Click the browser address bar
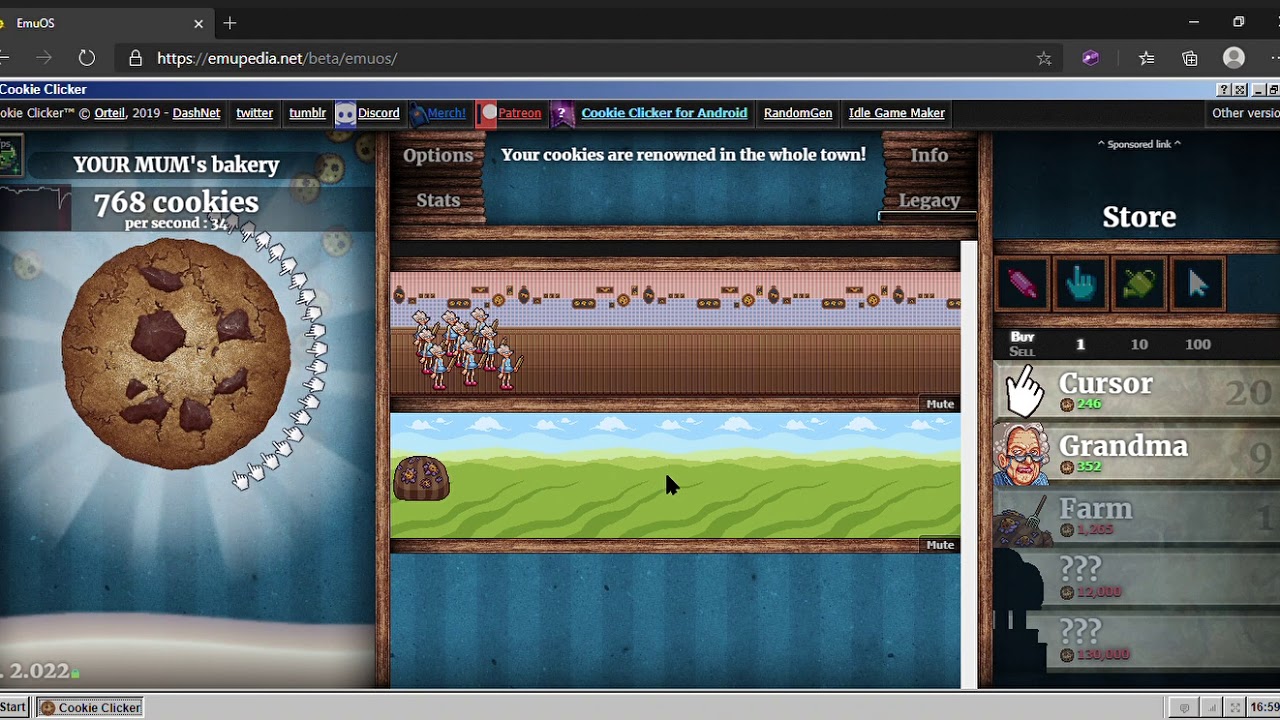The width and height of the screenshot is (1280, 720). coord(590,58)
